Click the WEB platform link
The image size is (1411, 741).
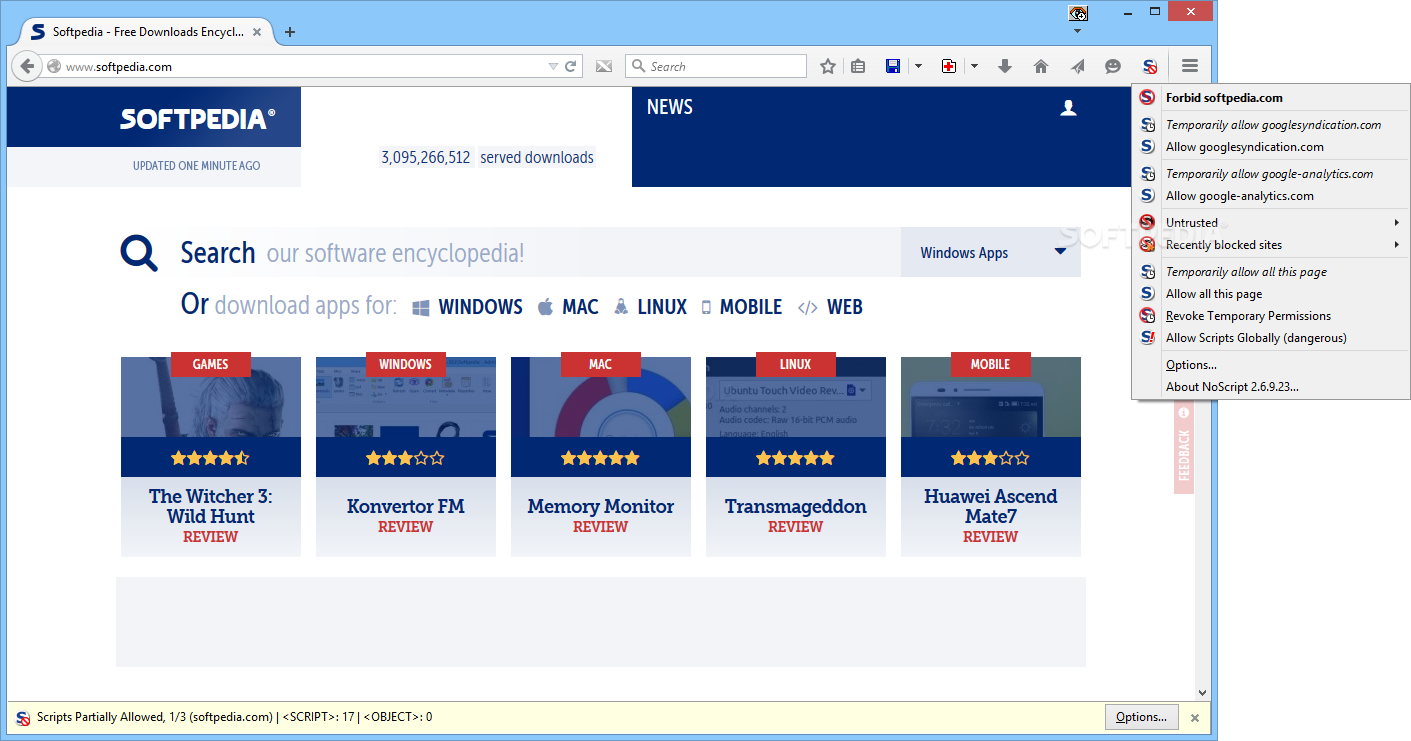pyautogui.click(x=830, y=307)
